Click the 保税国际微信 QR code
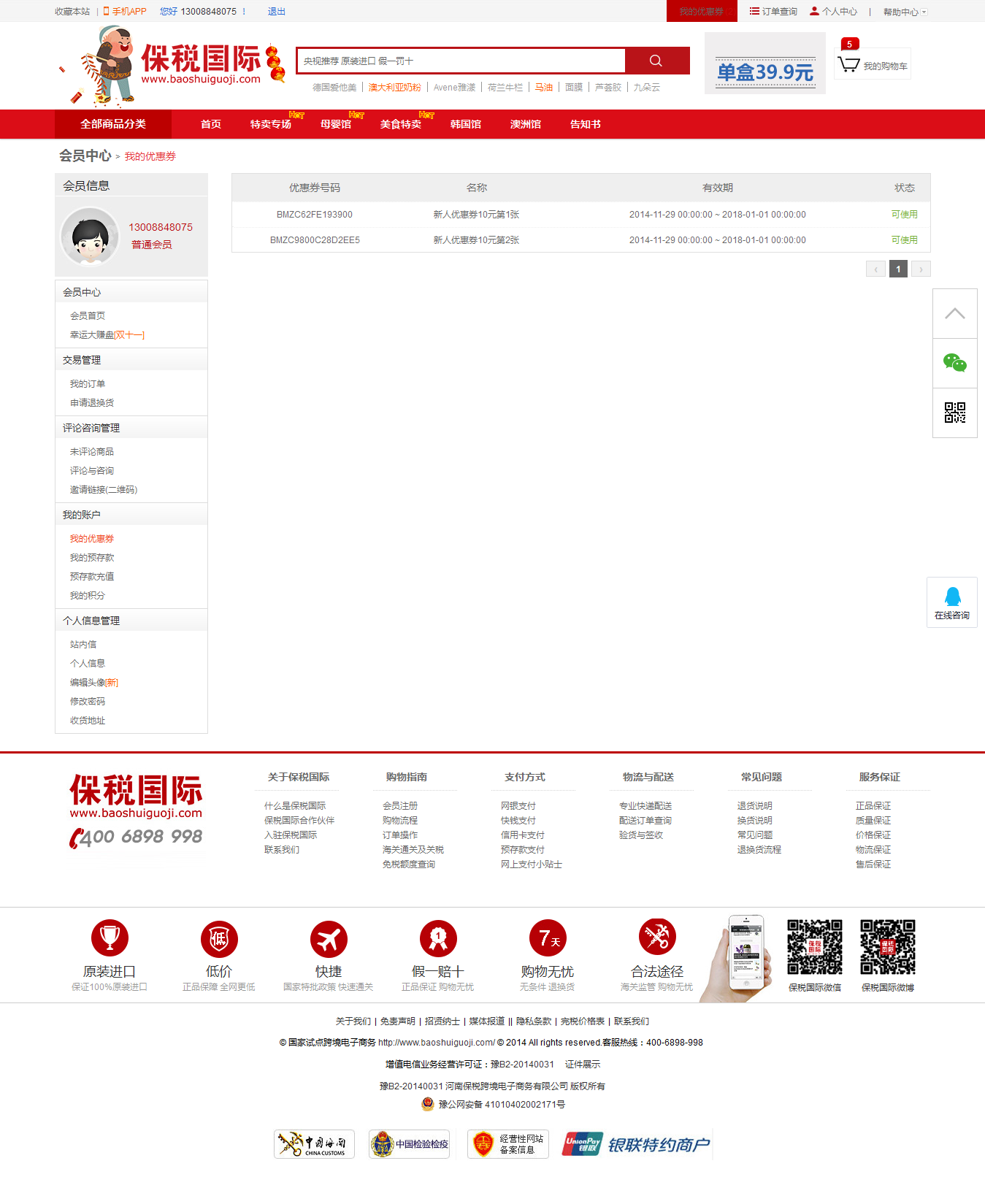This screenshot has height=1204, width=985. tap(815, 947)
